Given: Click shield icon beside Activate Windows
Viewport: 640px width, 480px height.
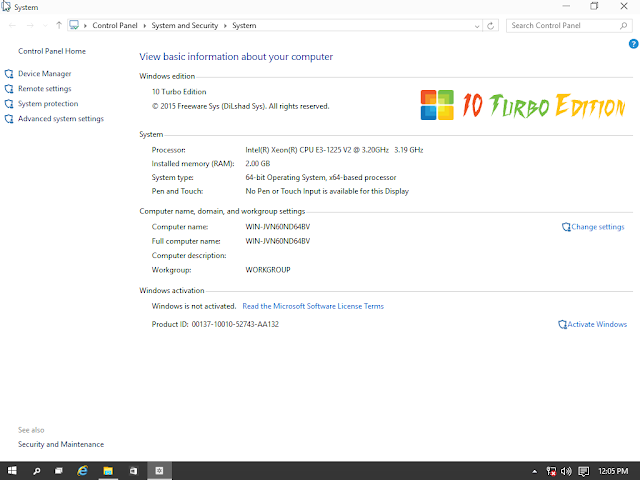Looking at the screenshot, I should coord(562,325).
